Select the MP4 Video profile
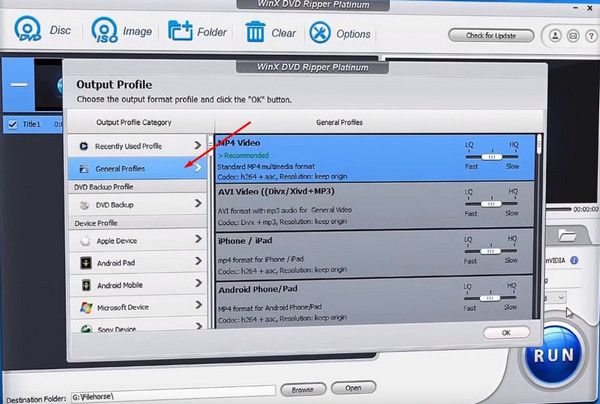This screenshot has height=404, width=600. click(x=375, y=158)
